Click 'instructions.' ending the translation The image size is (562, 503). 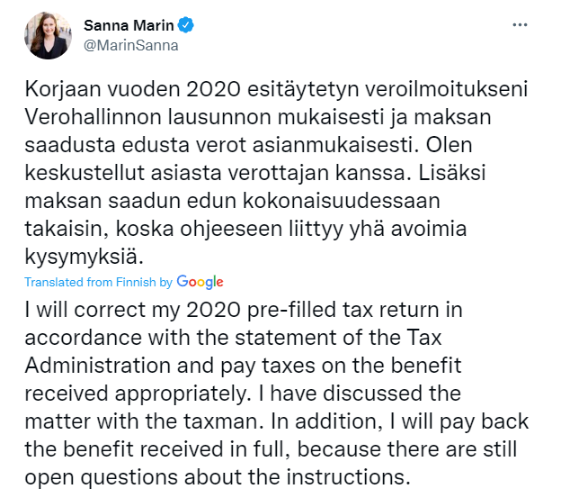click(348, 478)
